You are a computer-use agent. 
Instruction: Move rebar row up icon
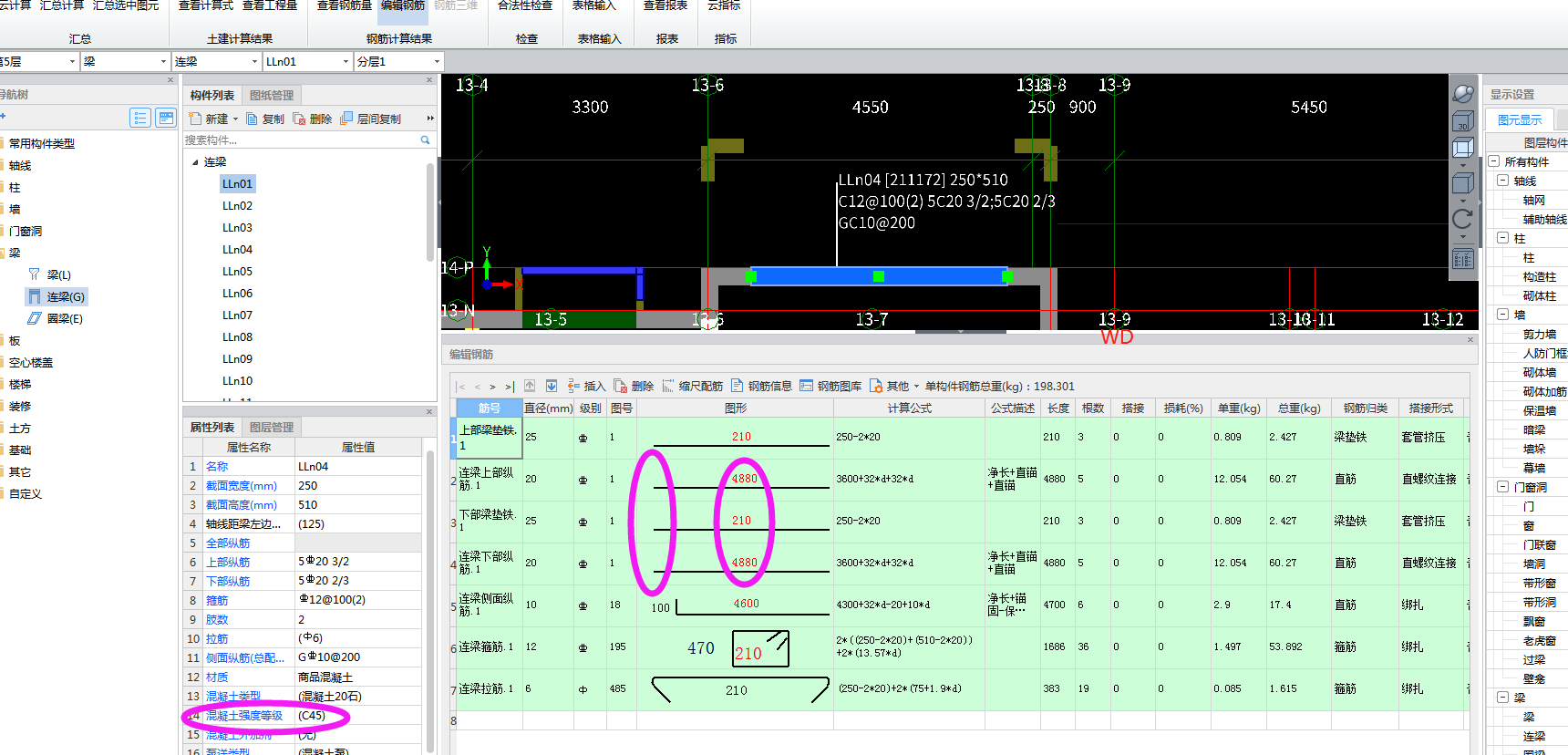click(x=530, y=386)
